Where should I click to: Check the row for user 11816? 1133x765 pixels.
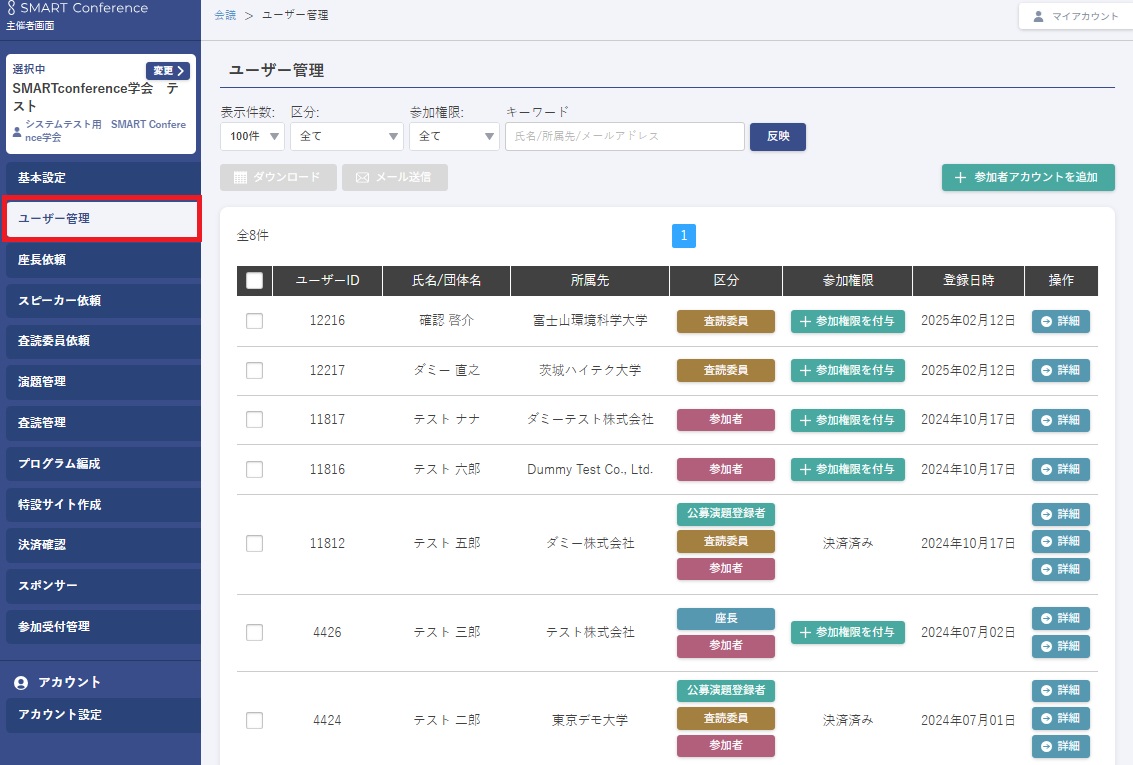click(x=254, y=470)
